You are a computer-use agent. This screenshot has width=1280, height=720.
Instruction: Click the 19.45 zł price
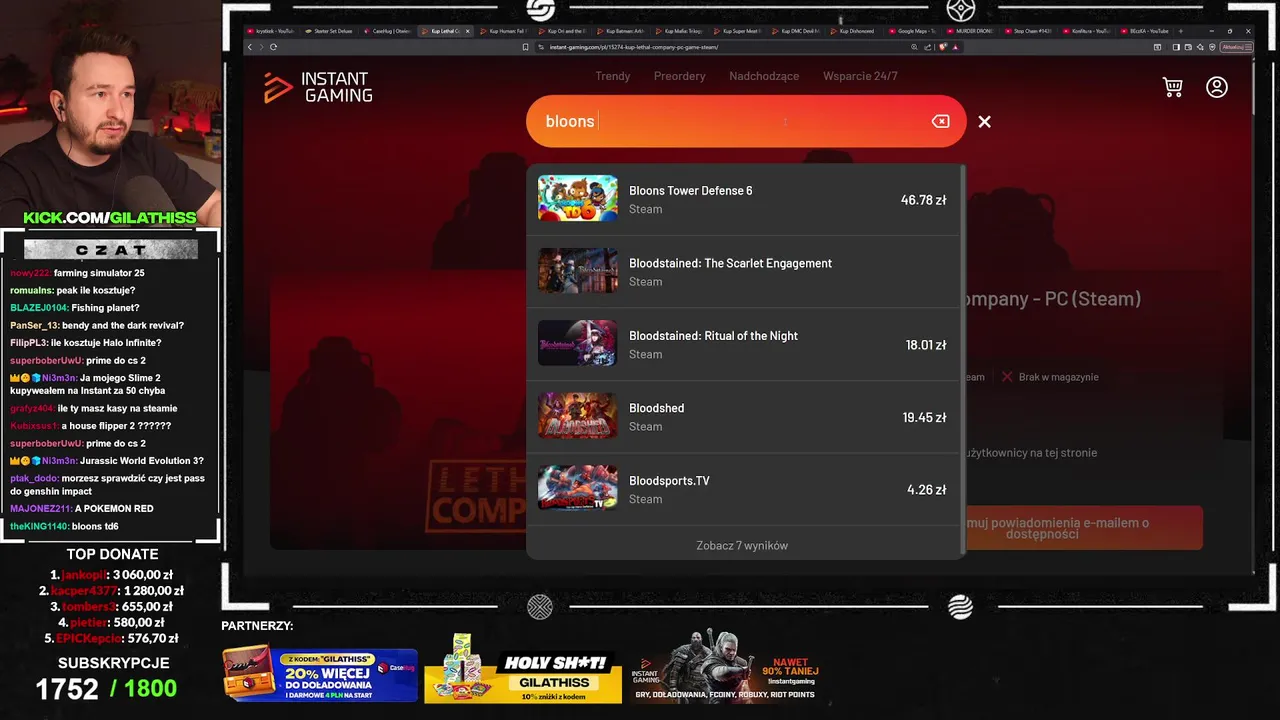coord(924,417)
